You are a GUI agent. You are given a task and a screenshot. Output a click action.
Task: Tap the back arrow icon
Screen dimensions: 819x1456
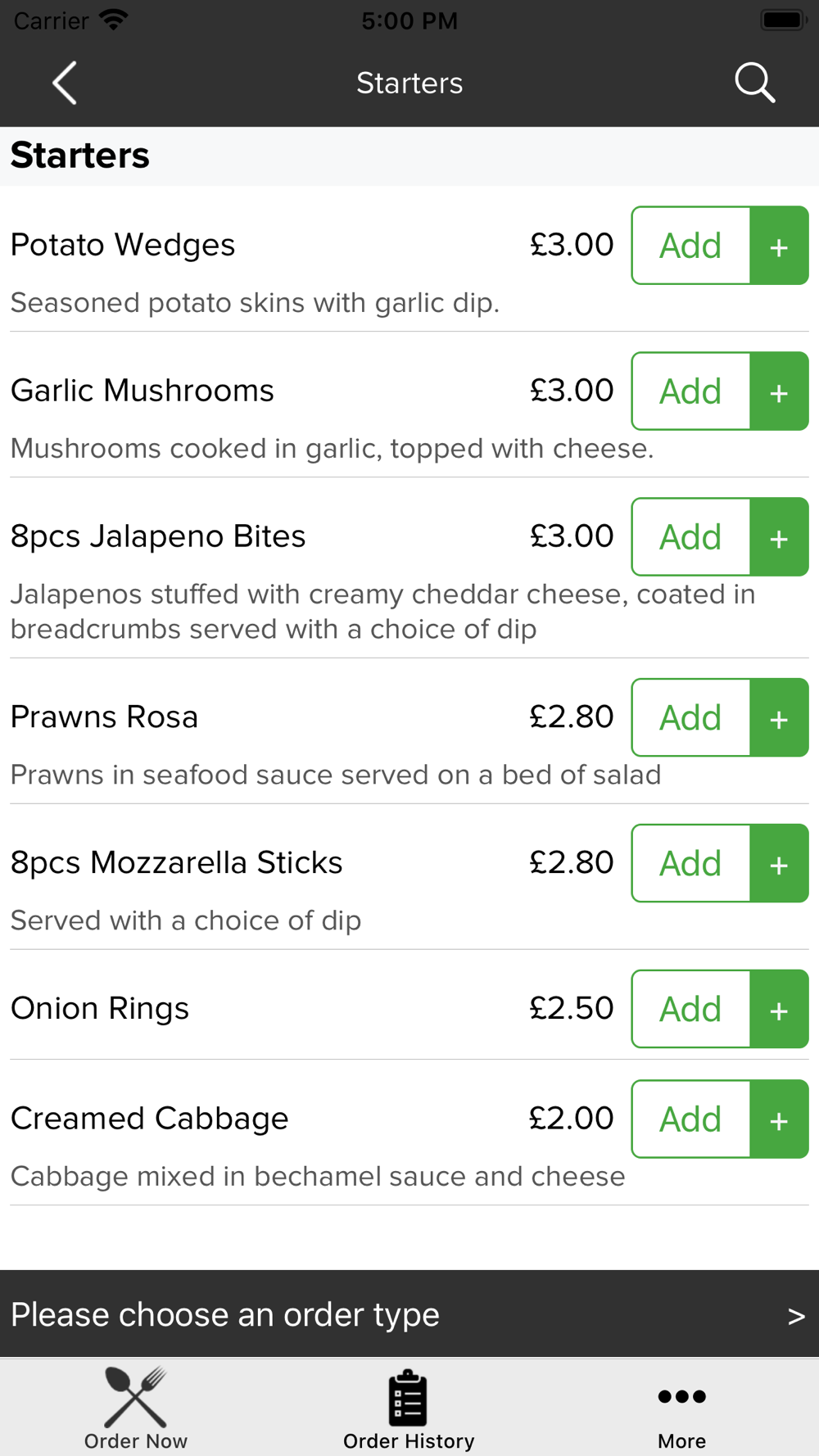point(65,83)
